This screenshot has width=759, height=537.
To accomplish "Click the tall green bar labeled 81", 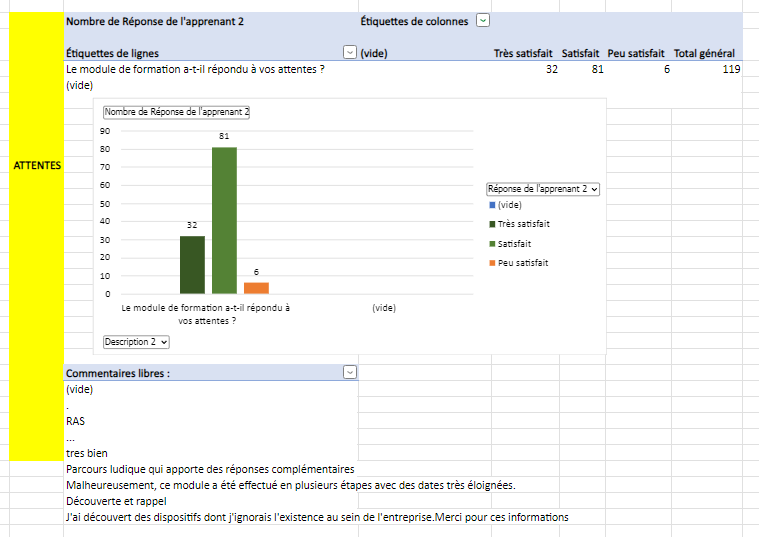I will (x=224, y=220).
